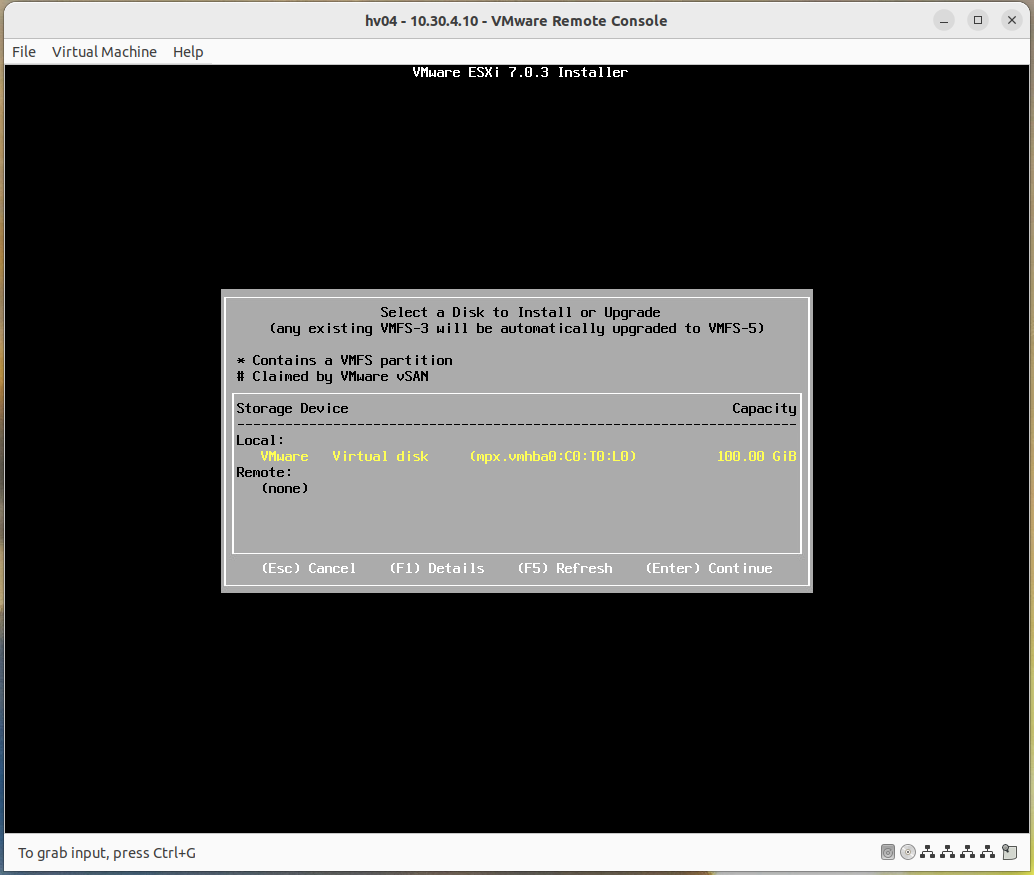Open the Help menu
The height and width of the screenshot is (875, 1034).
click(188, 52)
